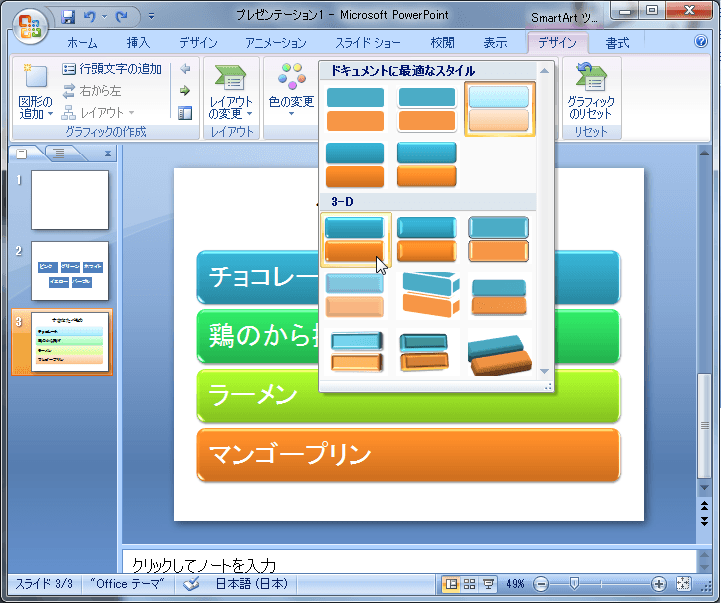
Task: Save the presentation with the floppy icon
Action: point(68,17)
